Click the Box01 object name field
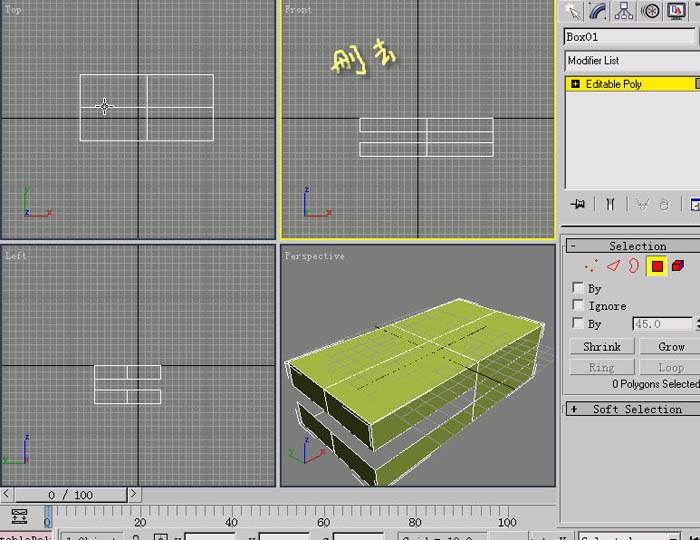This screenshot has width=700, height=540. (x=629, y=37)
